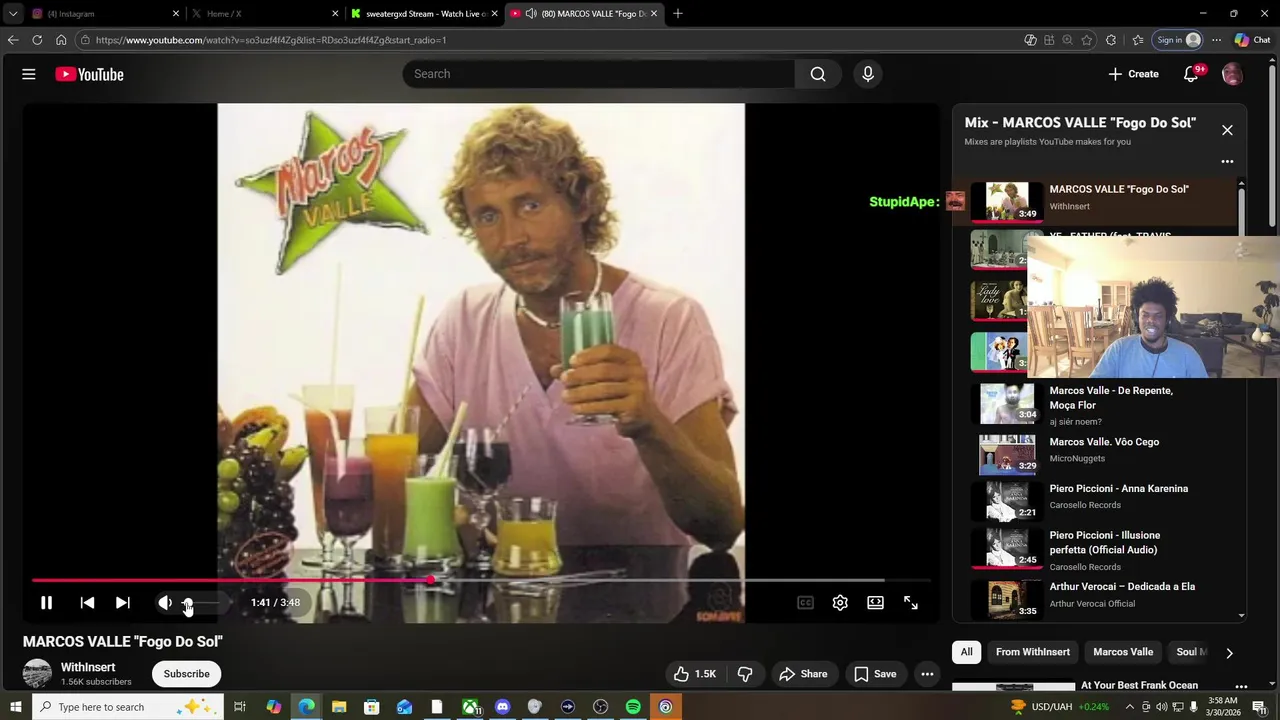Toggle closed captions on the player

click(x=805, y=603)
